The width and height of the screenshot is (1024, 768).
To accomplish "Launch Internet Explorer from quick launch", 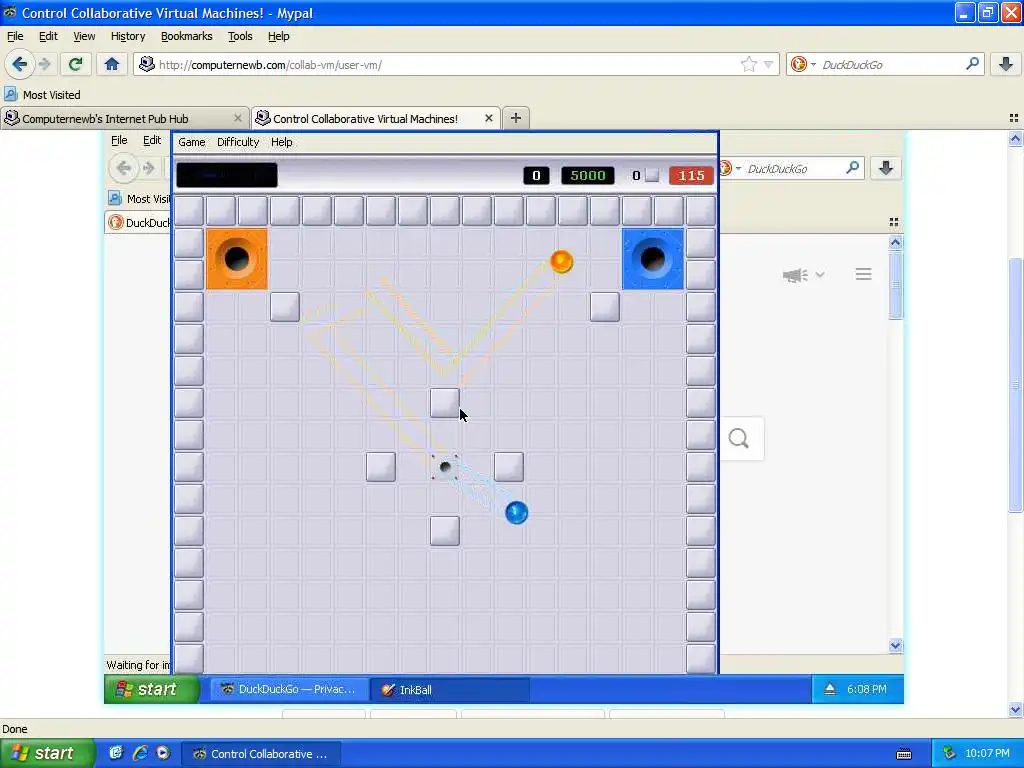I will click(x=140, y=753).
